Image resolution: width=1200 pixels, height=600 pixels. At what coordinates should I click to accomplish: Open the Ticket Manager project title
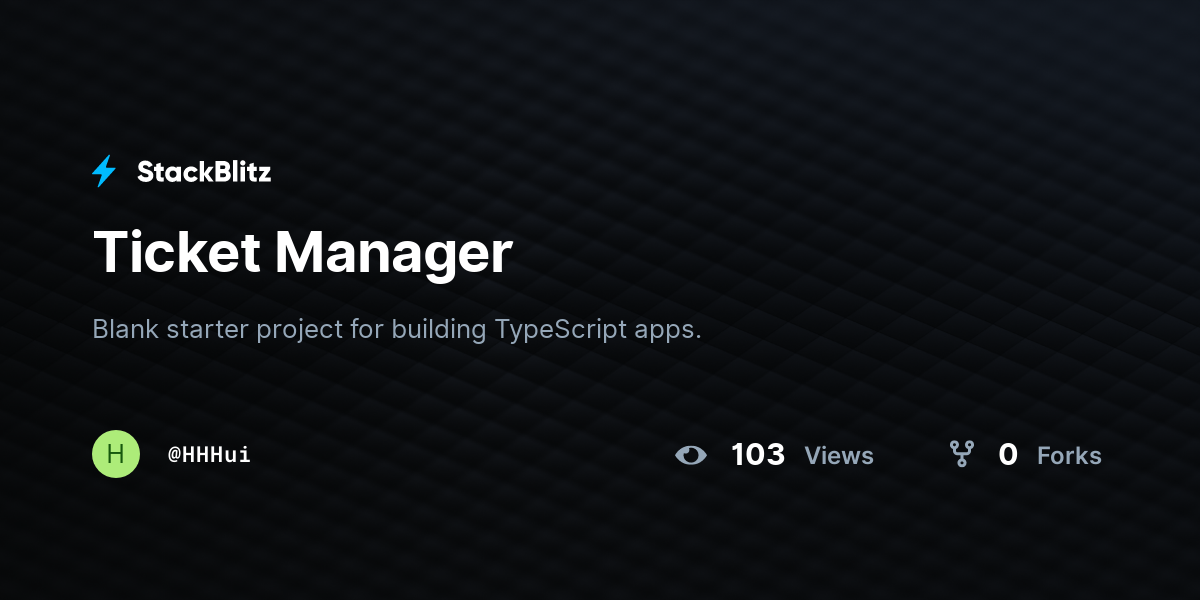pos(302,253)
